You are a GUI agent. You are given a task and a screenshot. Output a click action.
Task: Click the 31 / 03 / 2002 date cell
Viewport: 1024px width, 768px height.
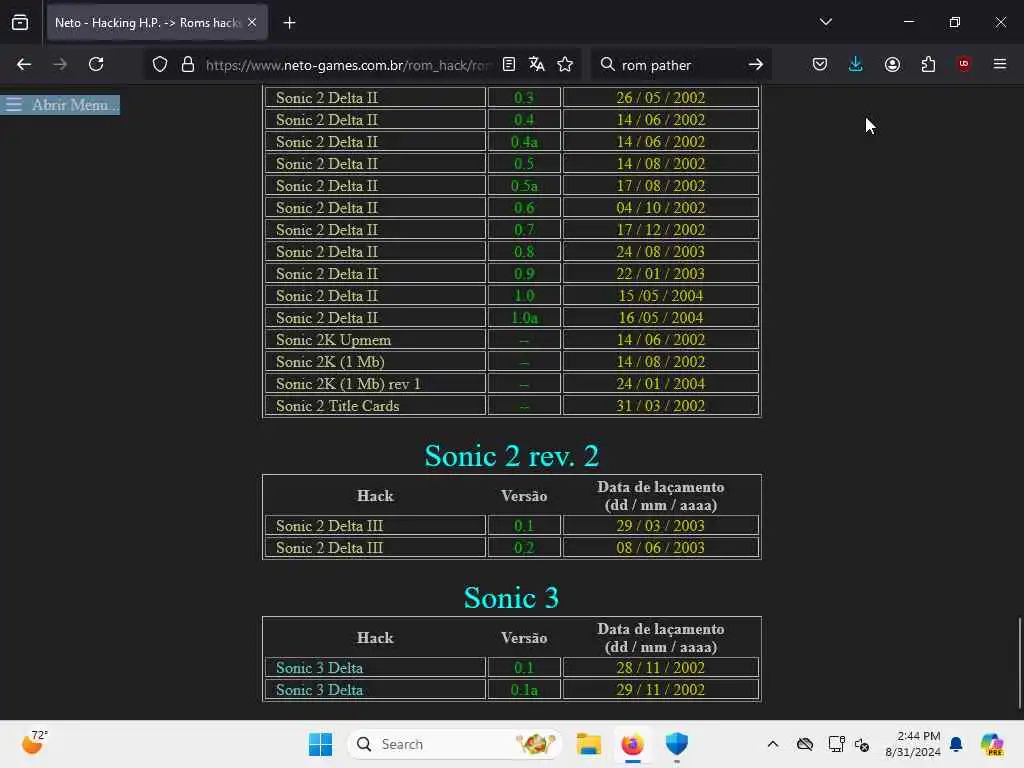tap(660, 406)
